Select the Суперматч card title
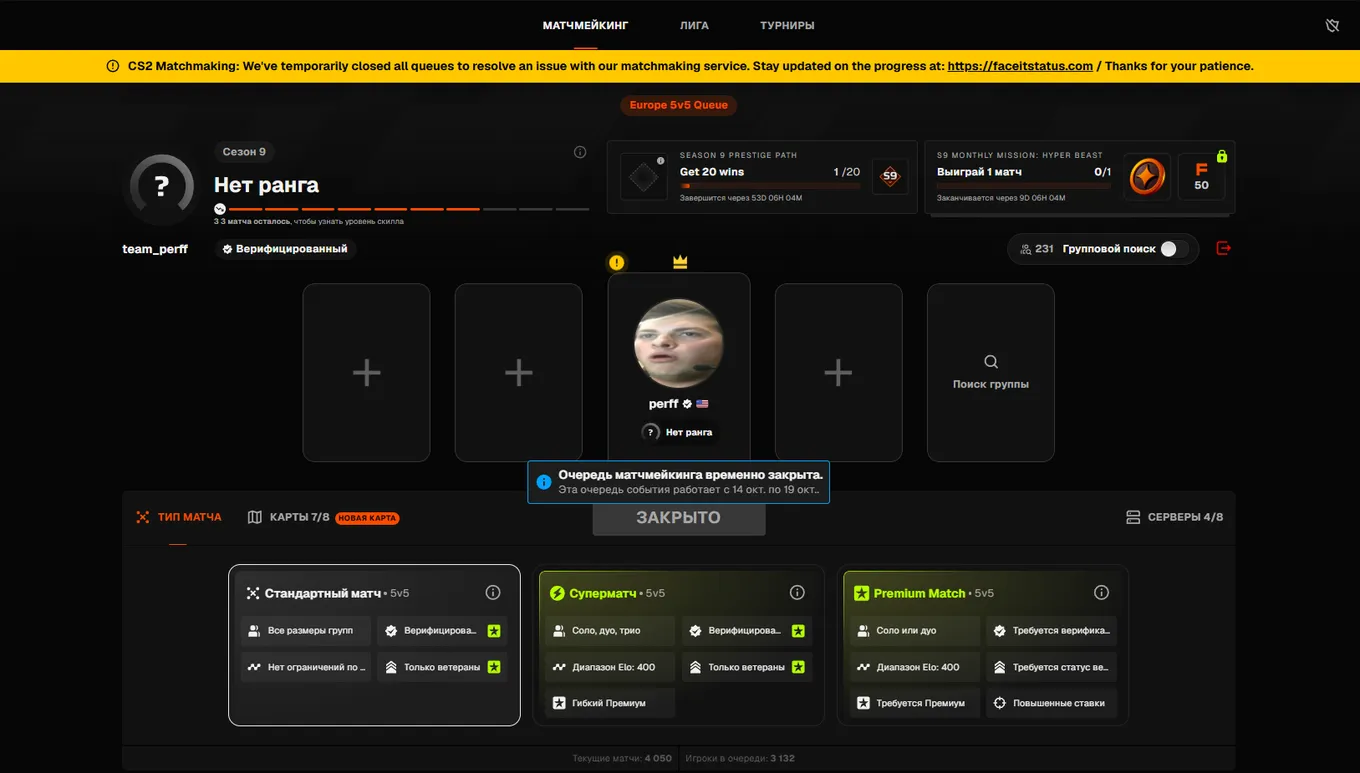 tap(603, 593)
